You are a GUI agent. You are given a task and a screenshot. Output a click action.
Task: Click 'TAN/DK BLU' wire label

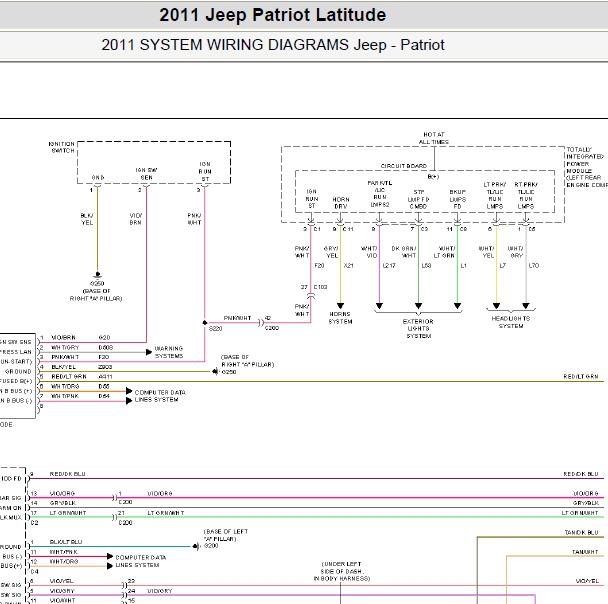pos(581,532)
